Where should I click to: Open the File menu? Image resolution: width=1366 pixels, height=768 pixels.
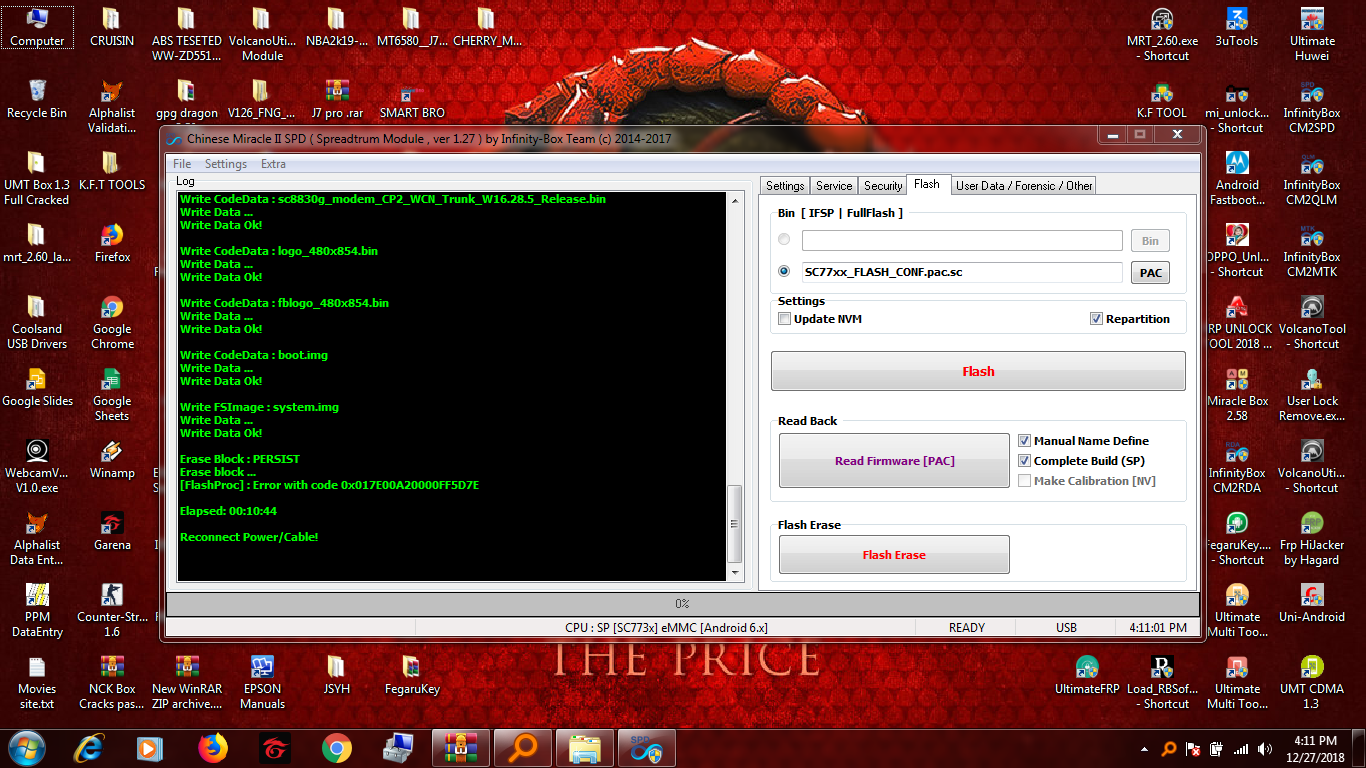point(182,164)
